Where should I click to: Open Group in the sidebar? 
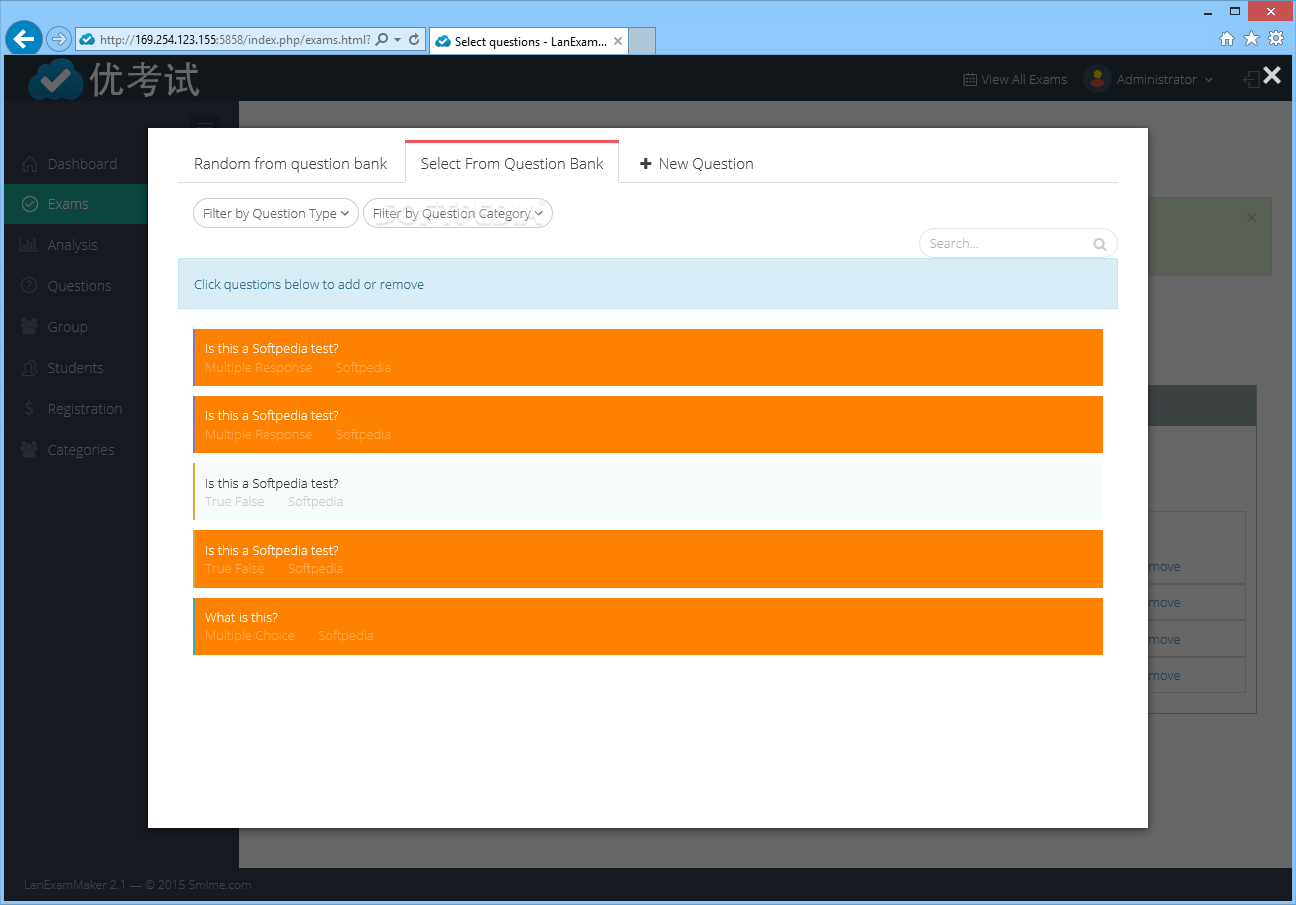click(x=67, y=327)
